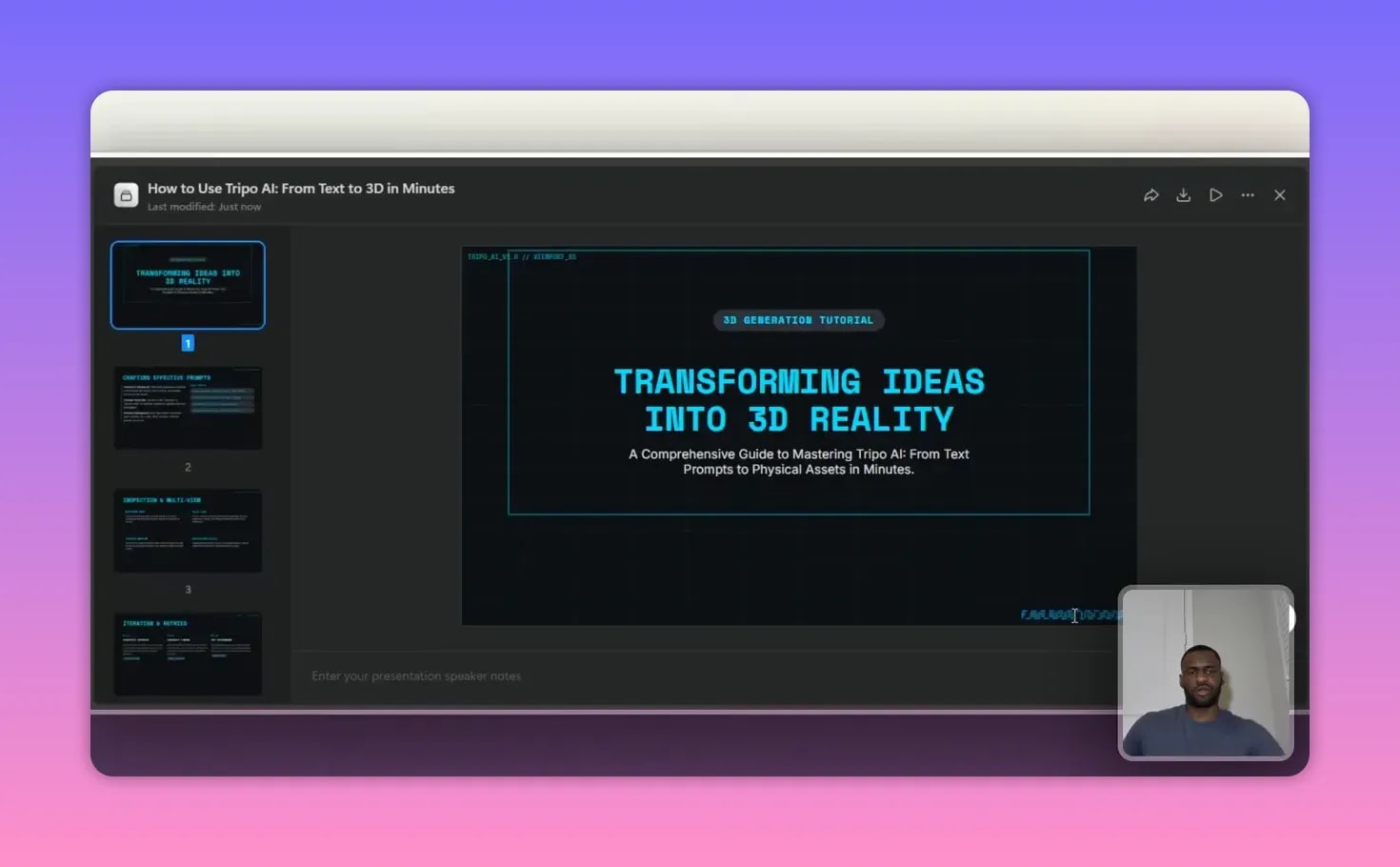Start slideshow with play icon
Image resolution: width=1400 pixels, height=867 pixels.
(1216, 195)
